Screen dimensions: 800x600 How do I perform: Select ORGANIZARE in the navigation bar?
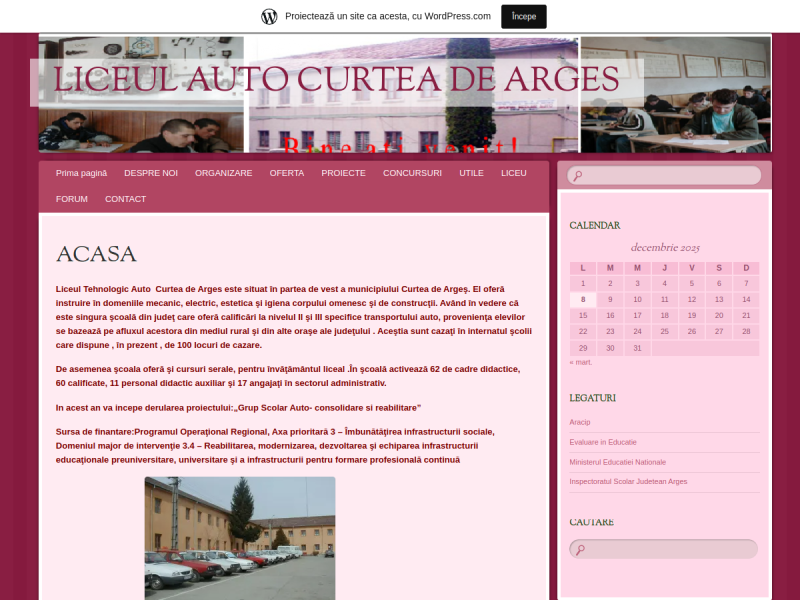click(x=224, y=172)
